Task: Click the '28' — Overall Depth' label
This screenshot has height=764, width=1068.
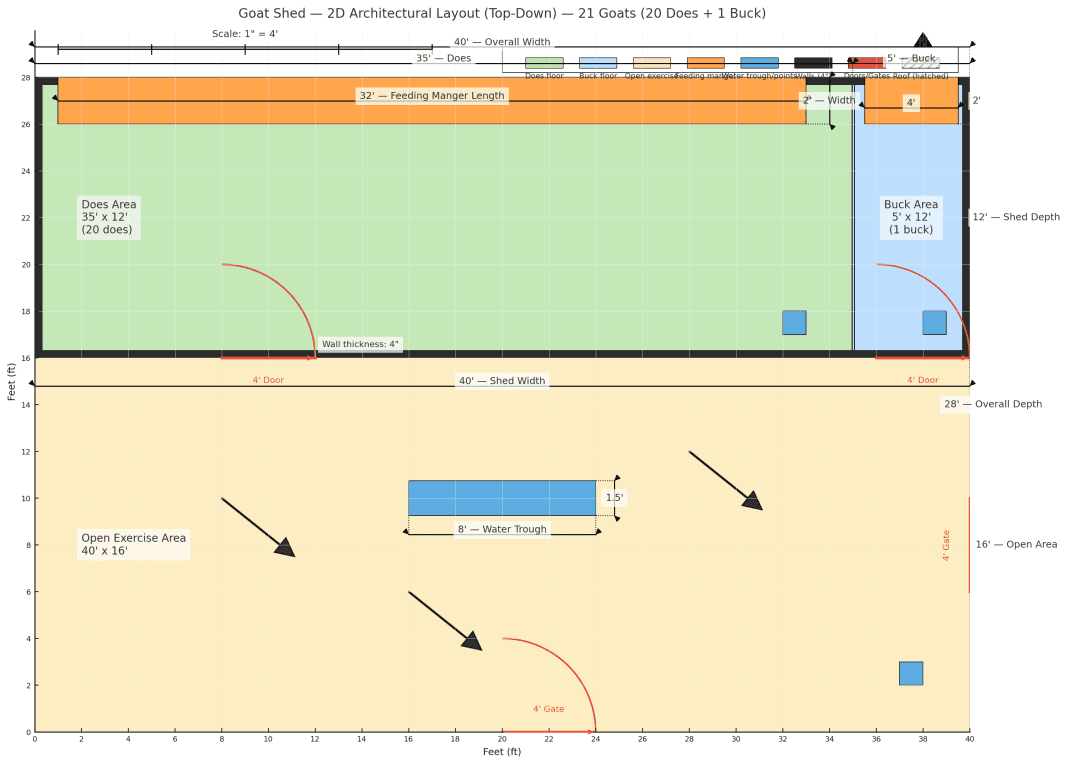Action: 992,404
